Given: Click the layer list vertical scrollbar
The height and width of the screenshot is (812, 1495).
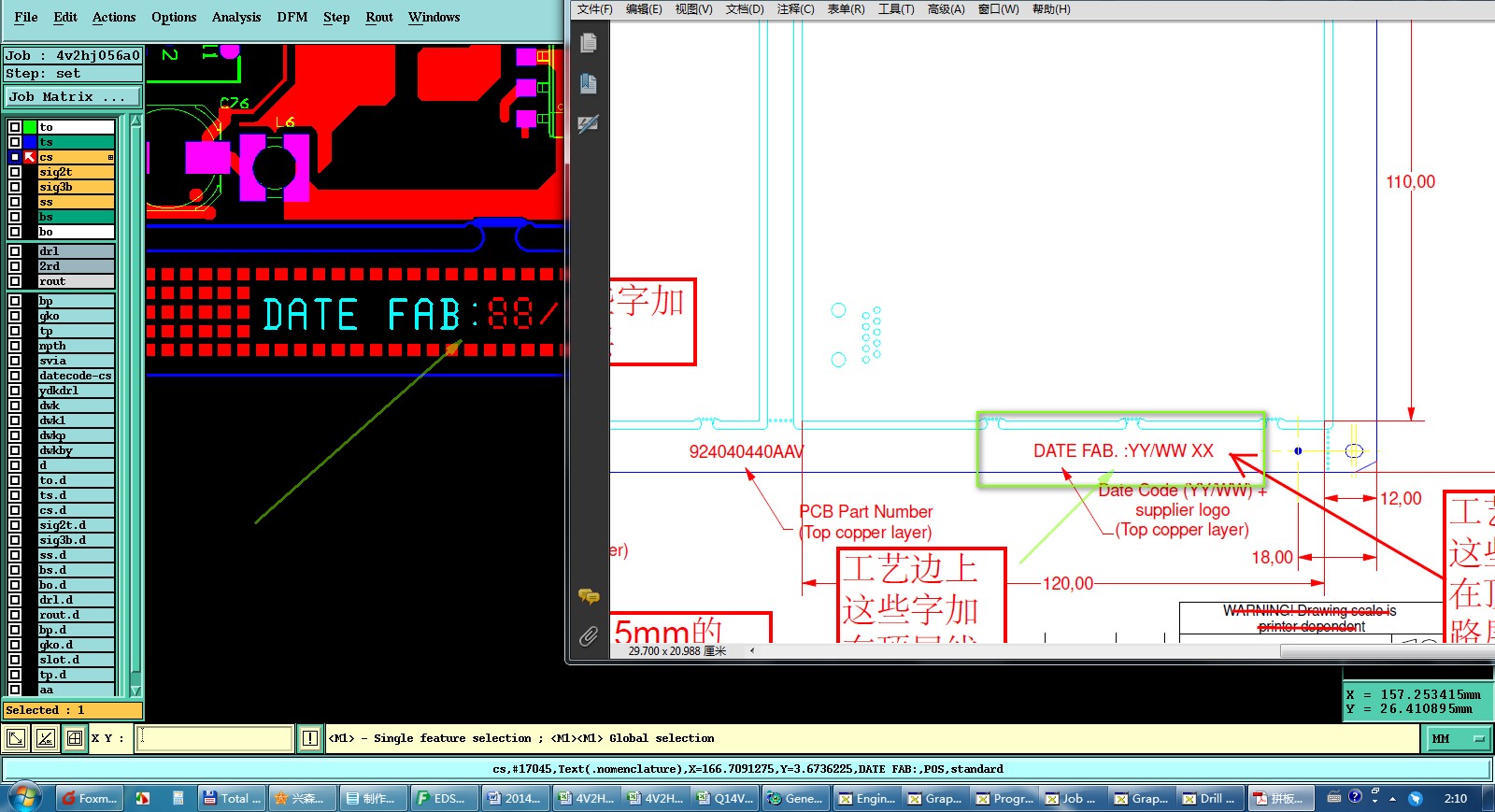Looking at the screenshot, I should 135,406.
